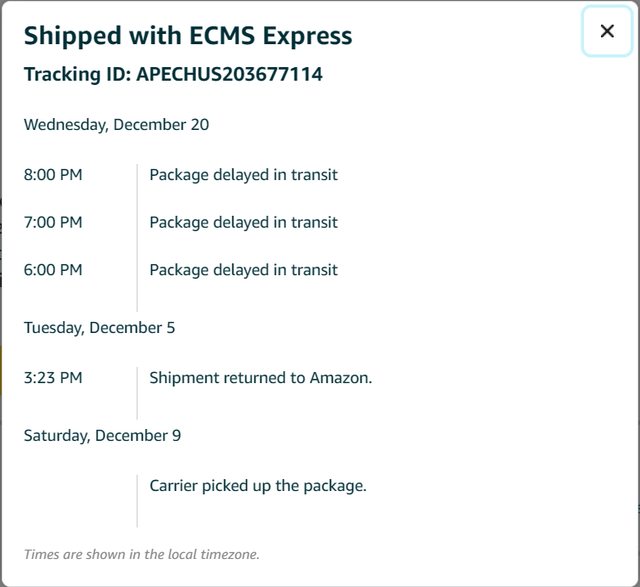Screen dimensions: 640x587
Task: Click the local timezone footnote text
Action: [x=141, y=554]
